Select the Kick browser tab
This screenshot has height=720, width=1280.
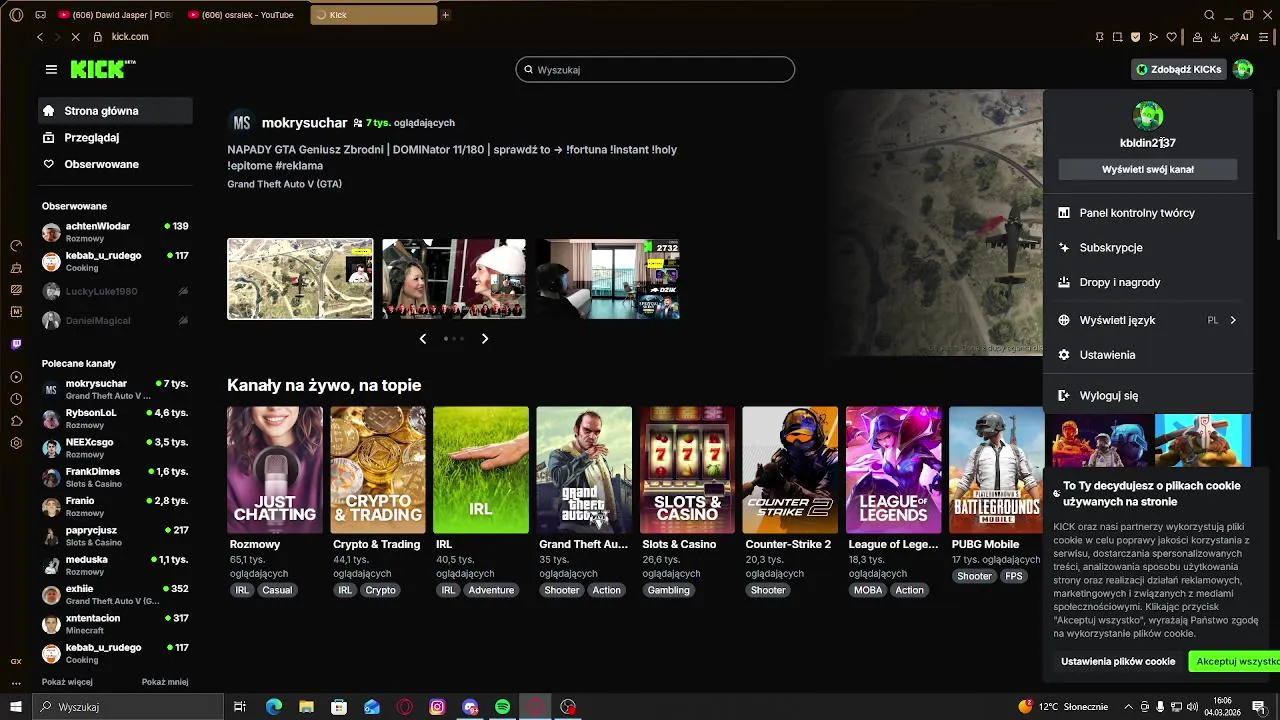tap(374, 15)
